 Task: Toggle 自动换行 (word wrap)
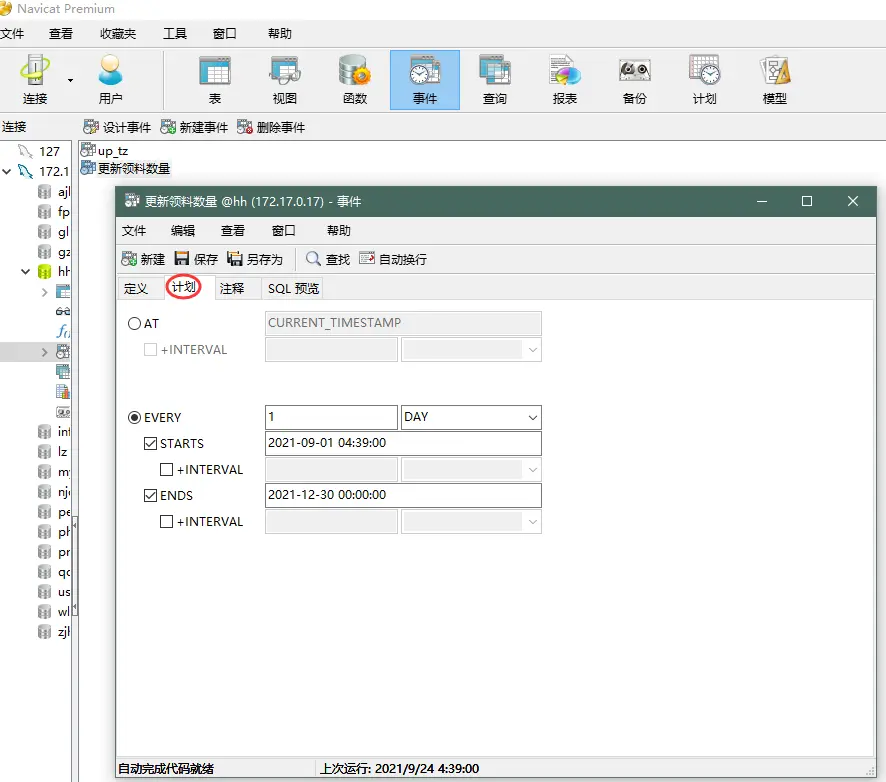(x=393, y=259)
